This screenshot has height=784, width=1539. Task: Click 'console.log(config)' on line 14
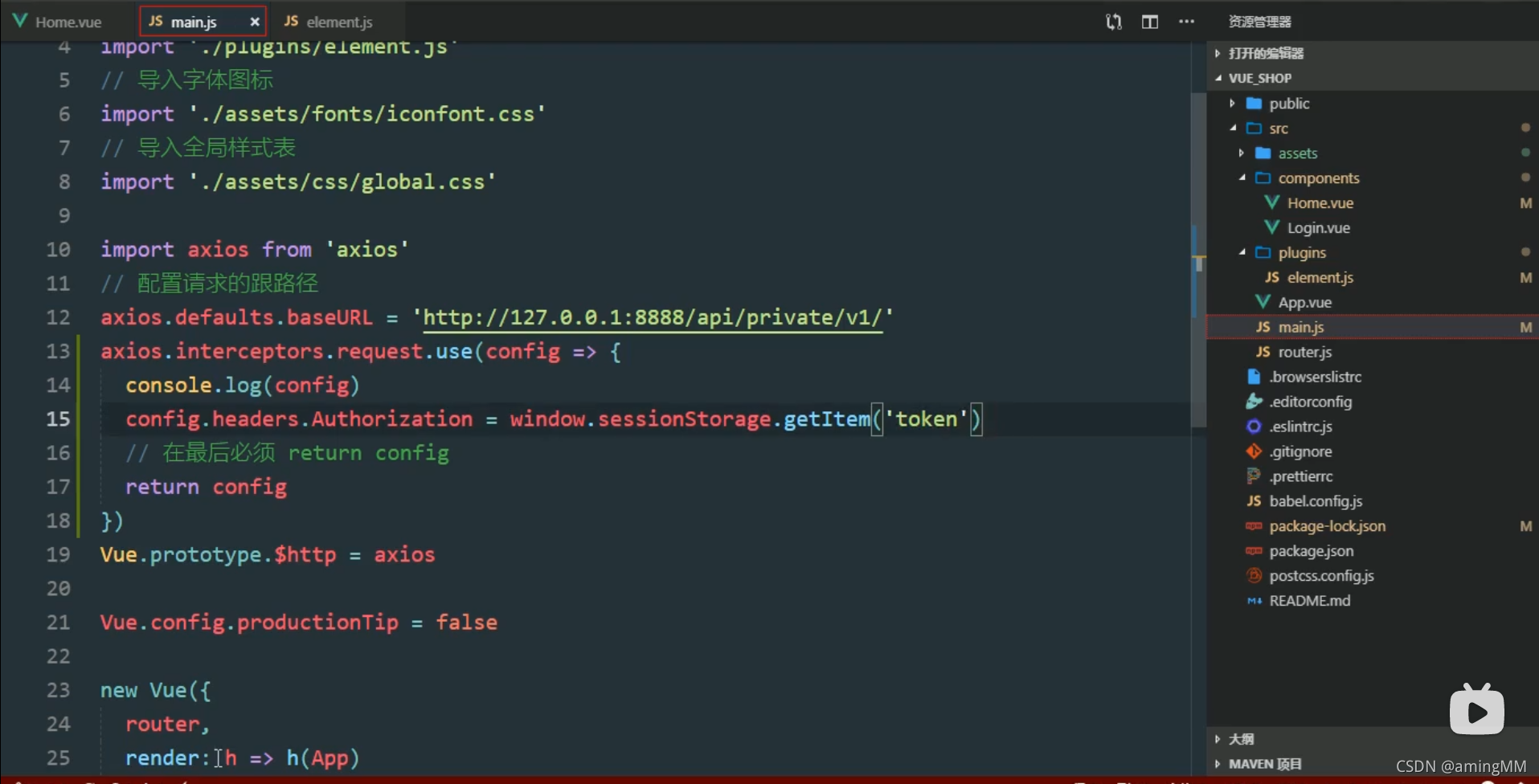click(242, 385)
